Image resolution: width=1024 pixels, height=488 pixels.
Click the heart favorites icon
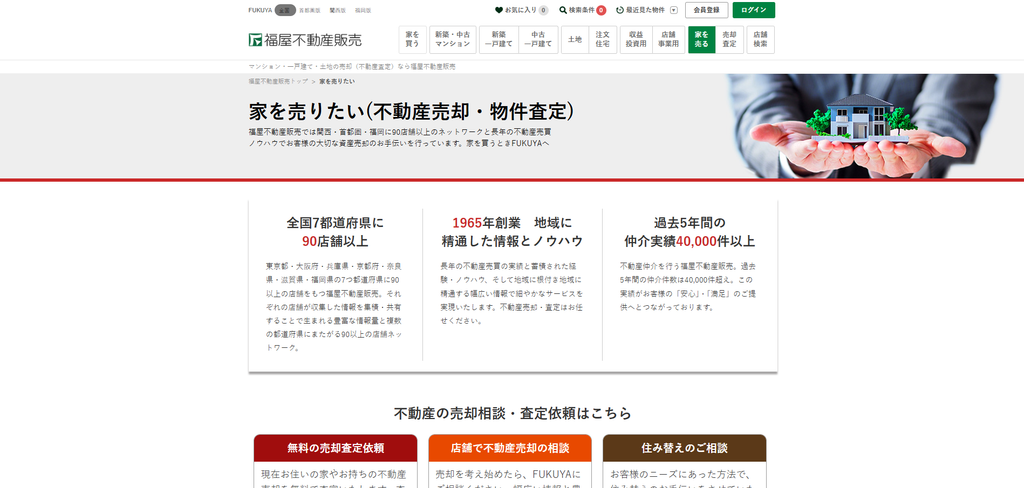pyautogui.click(x=499, y=10)
